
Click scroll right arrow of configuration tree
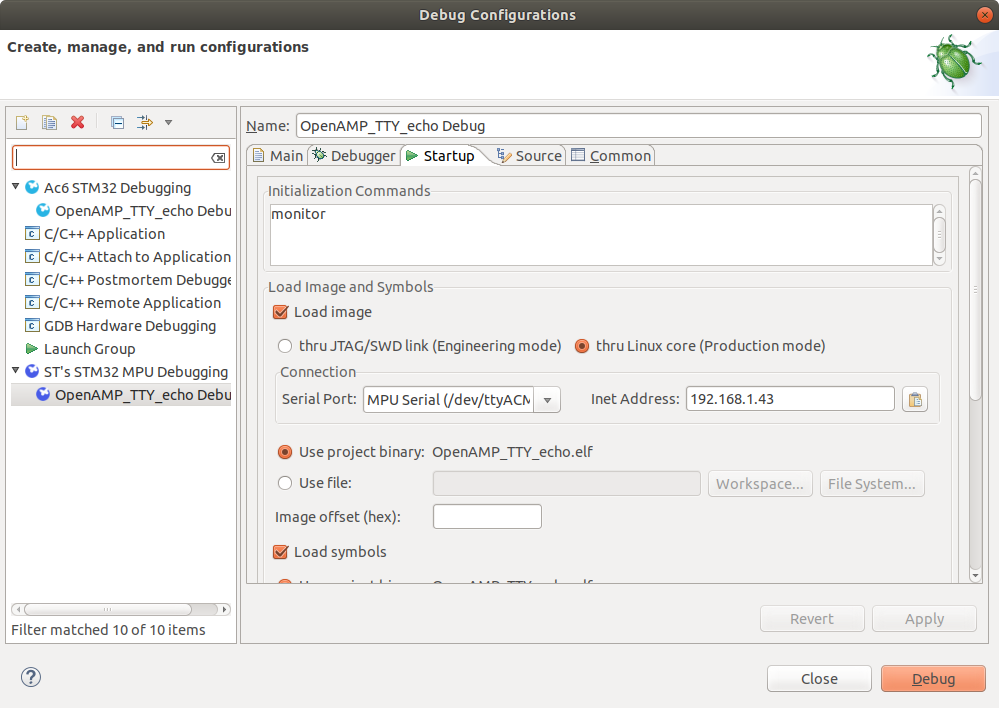pos(224,609)
